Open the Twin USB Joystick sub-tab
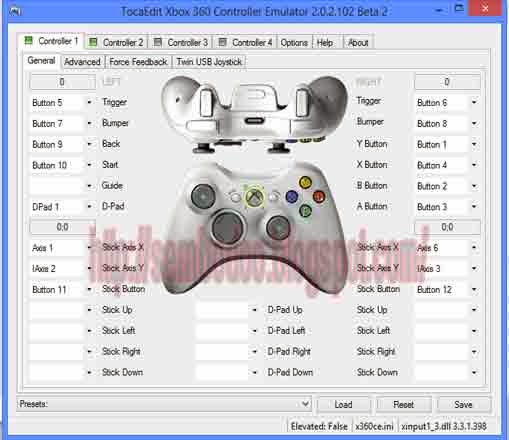 pos(209,62)
